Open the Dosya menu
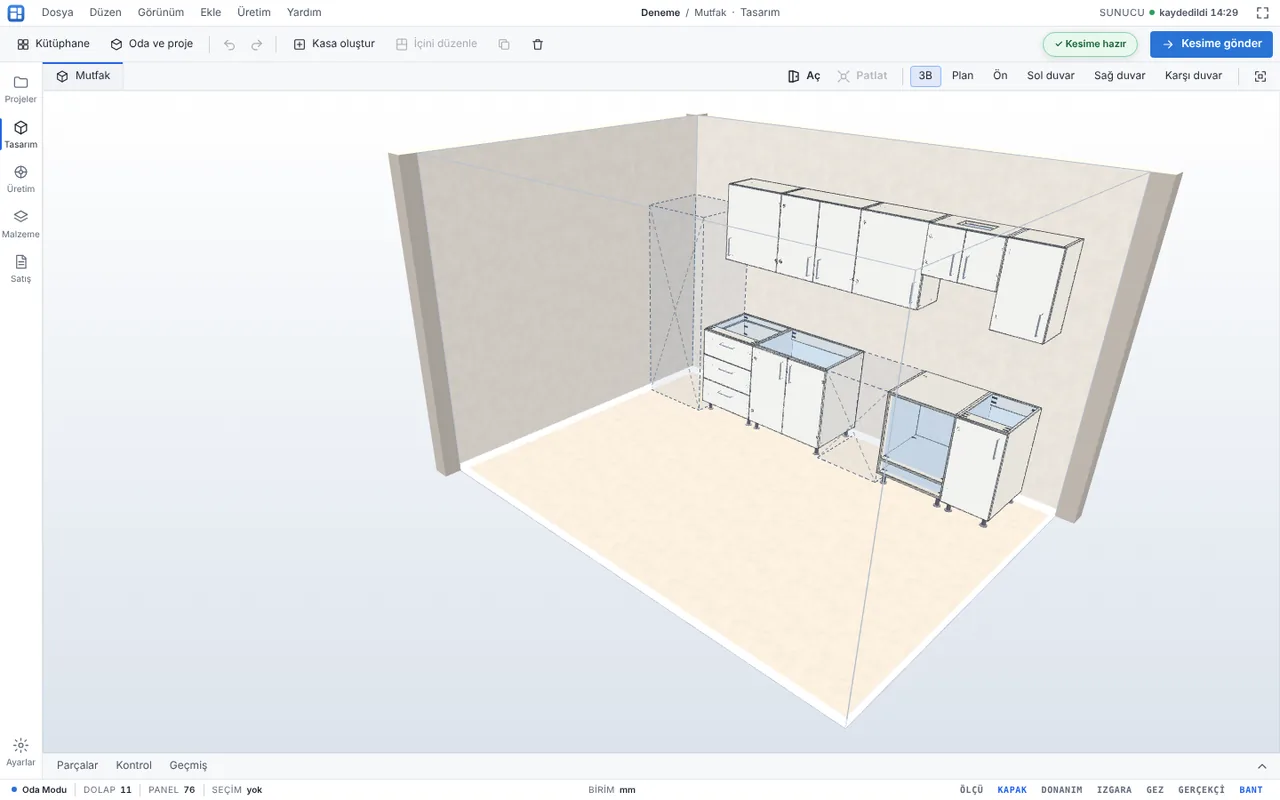 (x=57, y=13)
